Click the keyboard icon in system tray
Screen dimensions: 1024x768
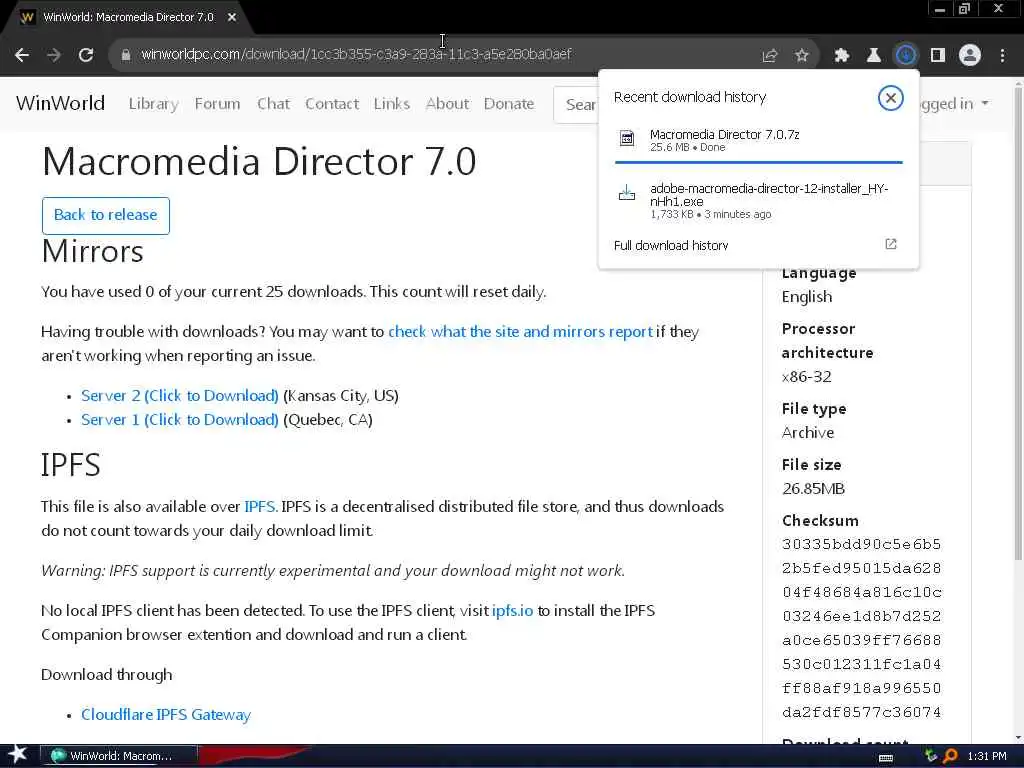pos(886,757)
